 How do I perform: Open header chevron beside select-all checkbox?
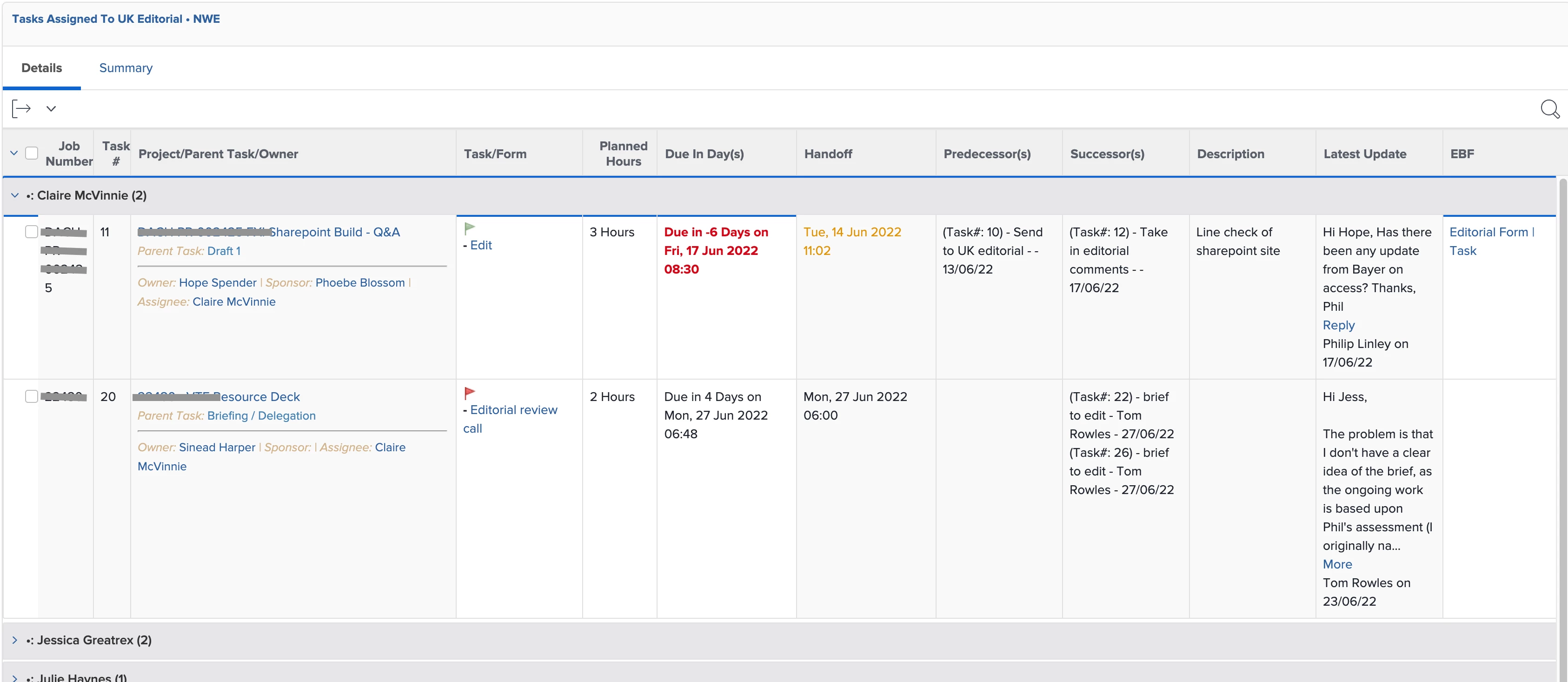point(14,153)
